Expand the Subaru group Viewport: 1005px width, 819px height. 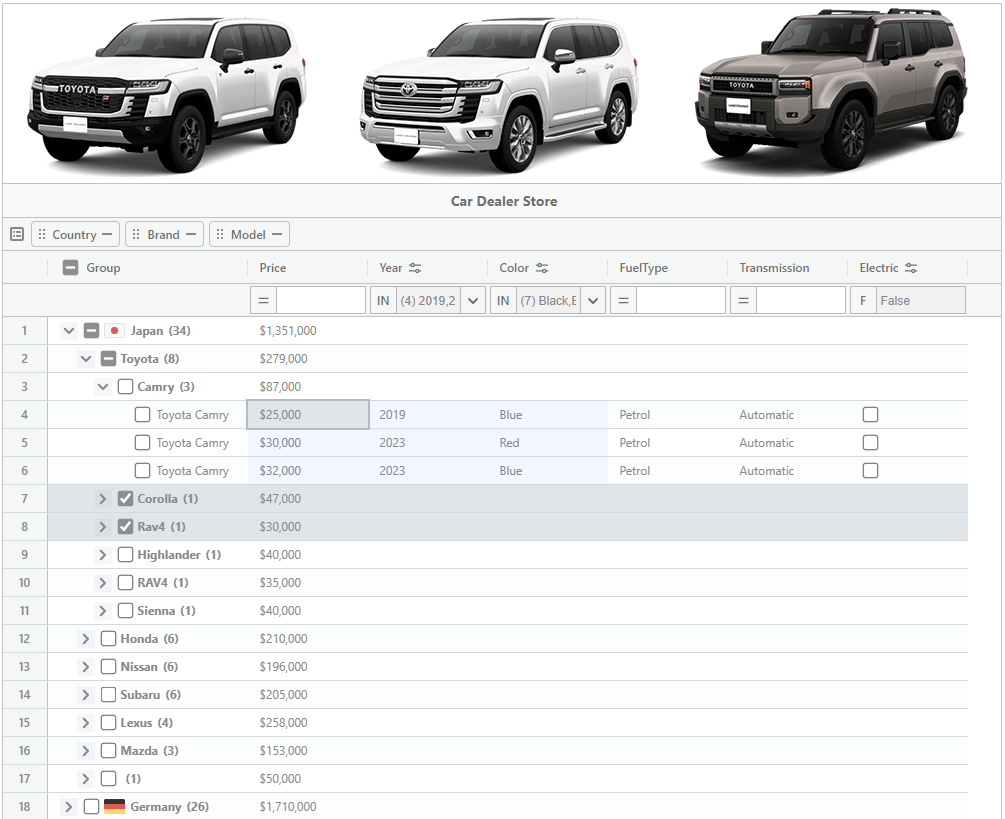pyautogui.click(x=86, y=695)
